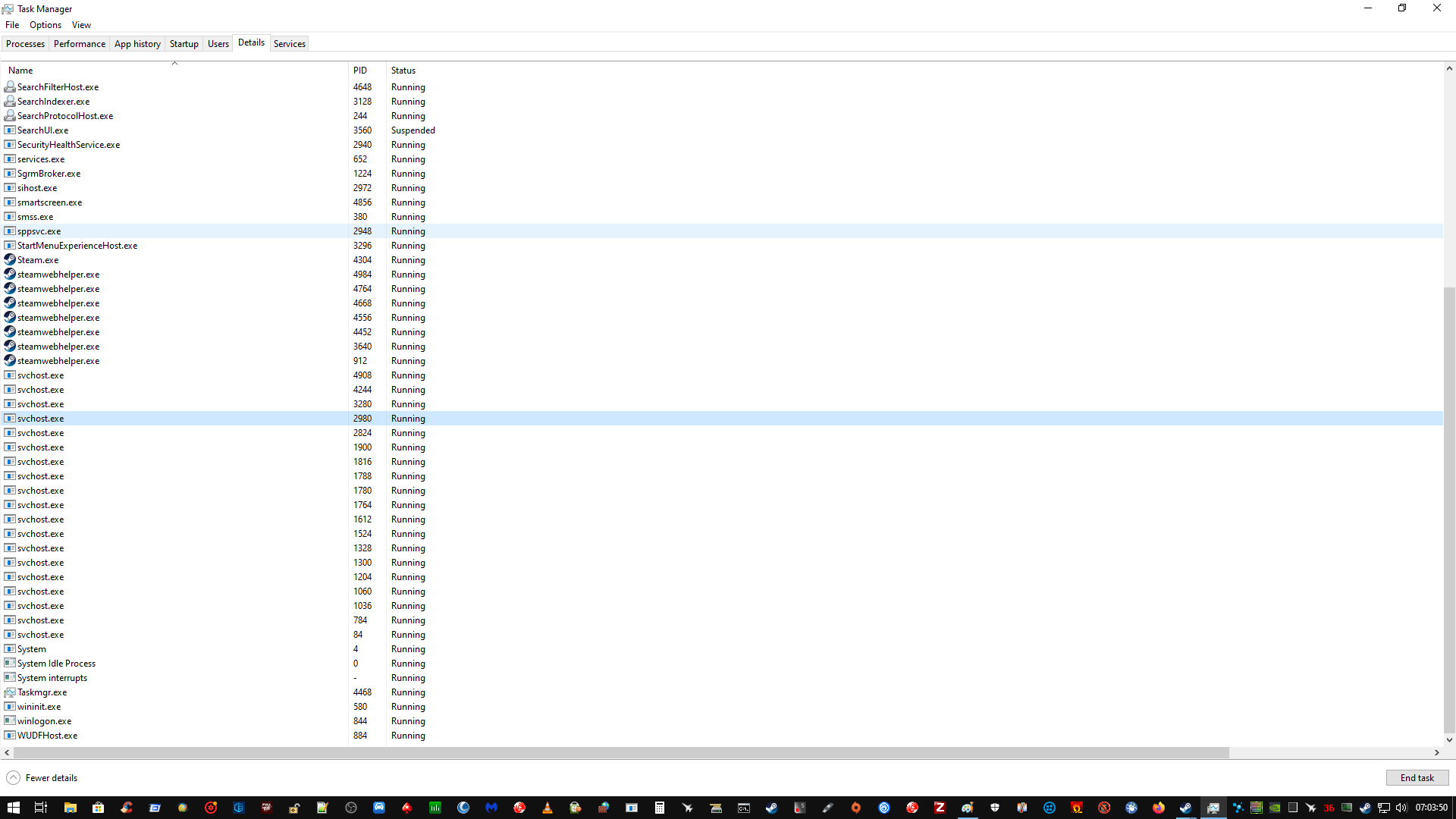
Task: Click the horizontal scrollbar right arrow
Action: [x=1436, y=753]
